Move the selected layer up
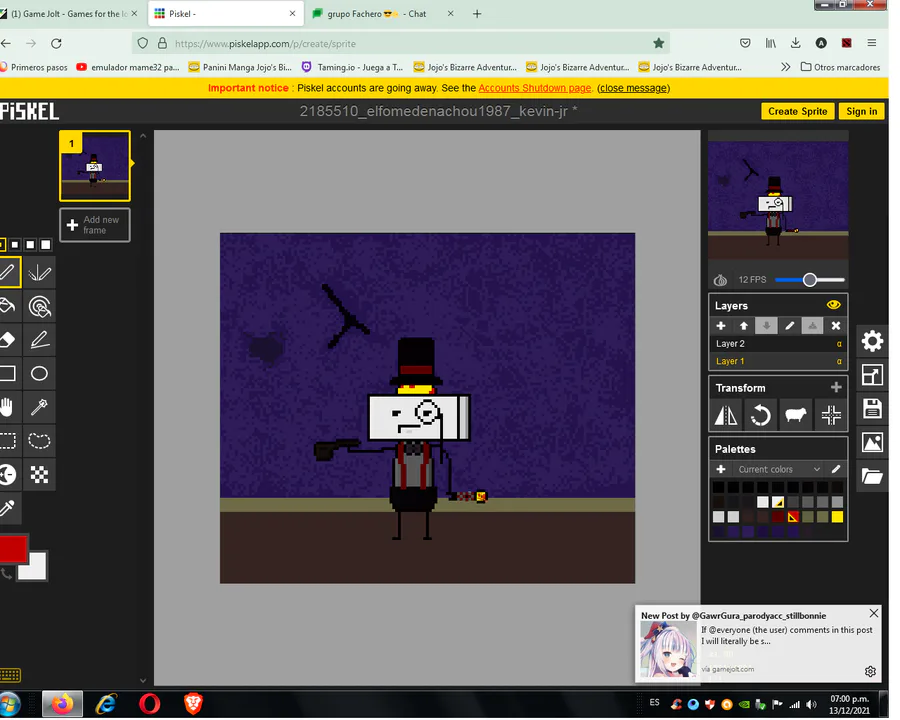900x720 pixels. [744, 326]
